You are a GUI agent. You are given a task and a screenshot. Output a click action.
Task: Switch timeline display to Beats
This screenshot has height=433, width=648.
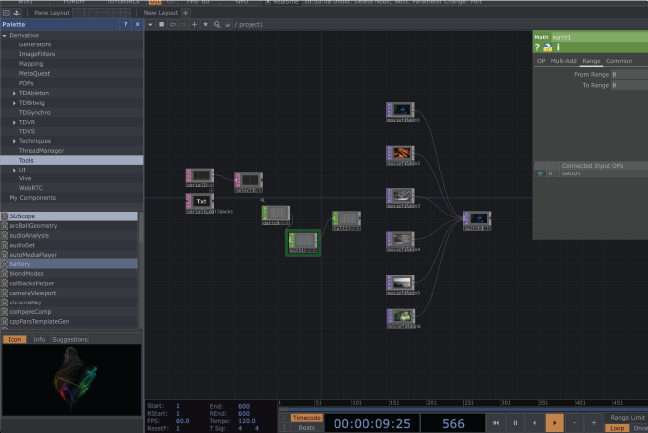[x=306, y=427]
